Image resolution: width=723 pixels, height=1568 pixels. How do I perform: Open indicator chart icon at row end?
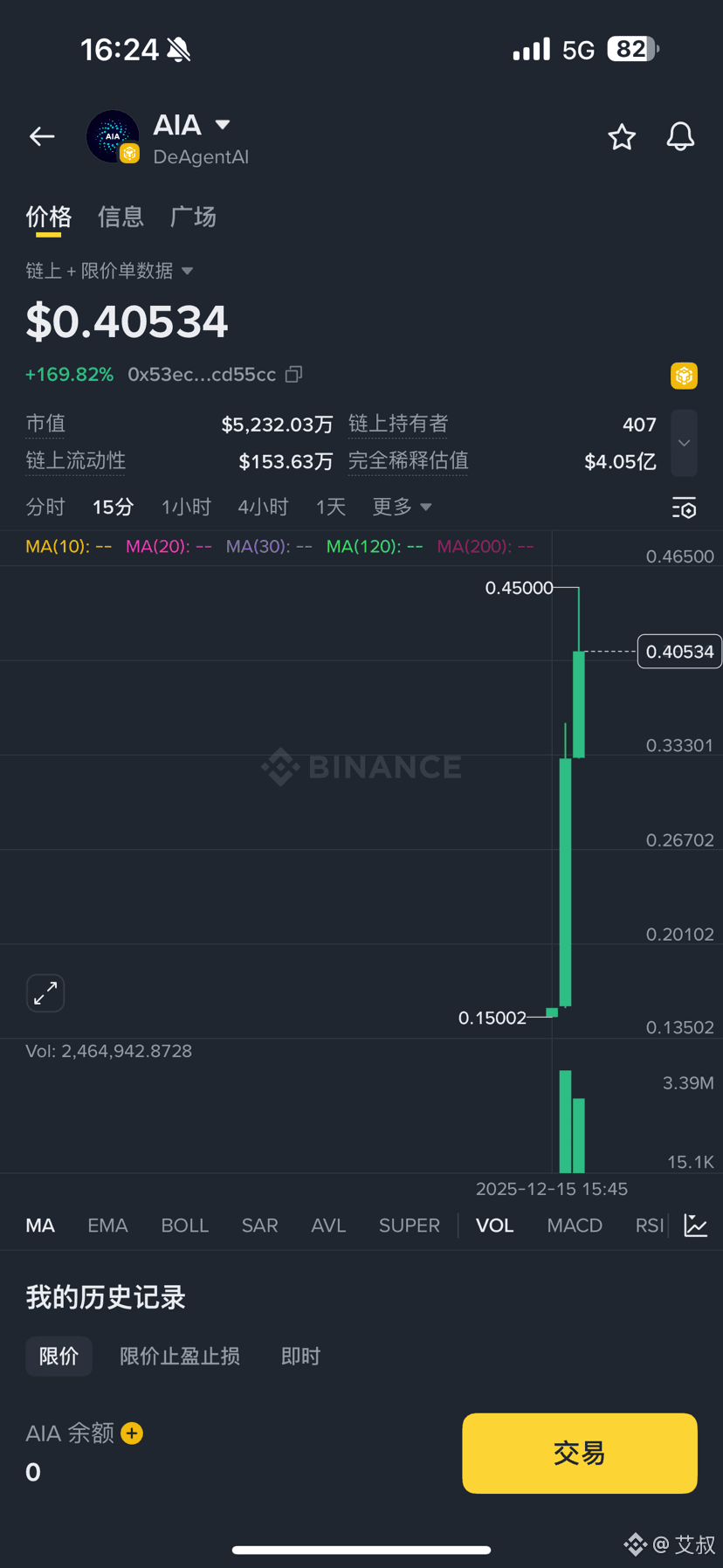pos(696,1226)
